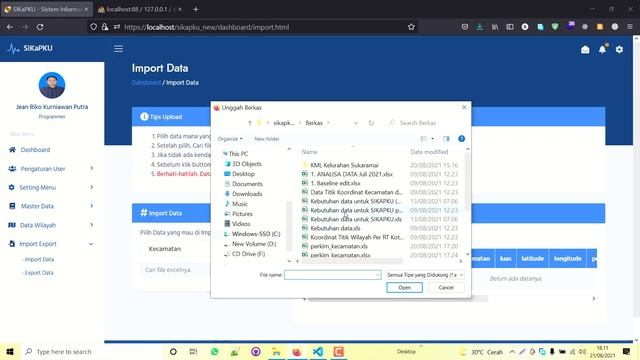The image size is (640, 360).
Task: Click the Berkas breadcrumb in path
Action: click(314, 123)
